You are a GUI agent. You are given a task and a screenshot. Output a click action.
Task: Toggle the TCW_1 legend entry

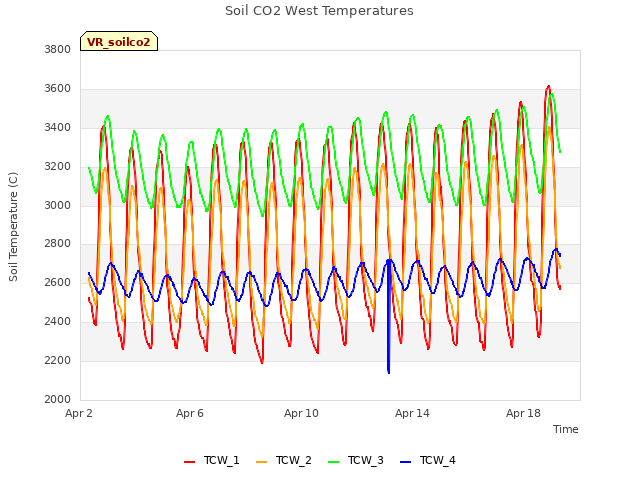(x=211, y=460)
